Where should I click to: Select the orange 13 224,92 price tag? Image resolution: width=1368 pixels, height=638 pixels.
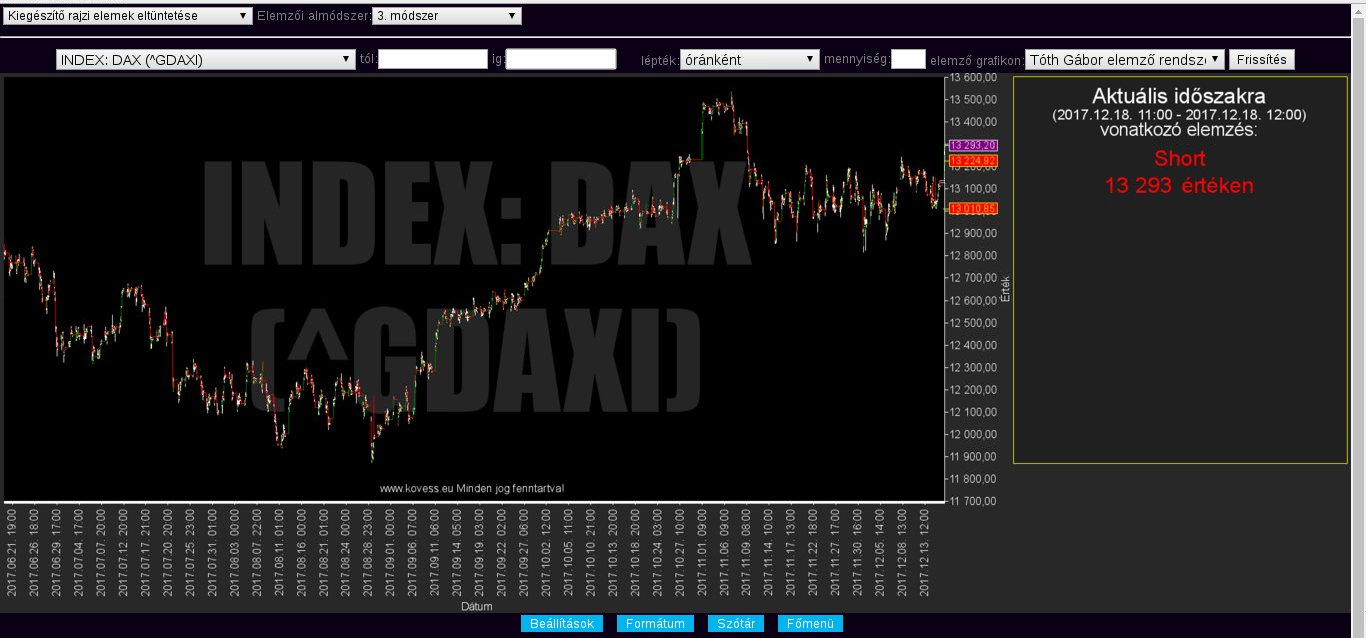[x=973, y=160]
